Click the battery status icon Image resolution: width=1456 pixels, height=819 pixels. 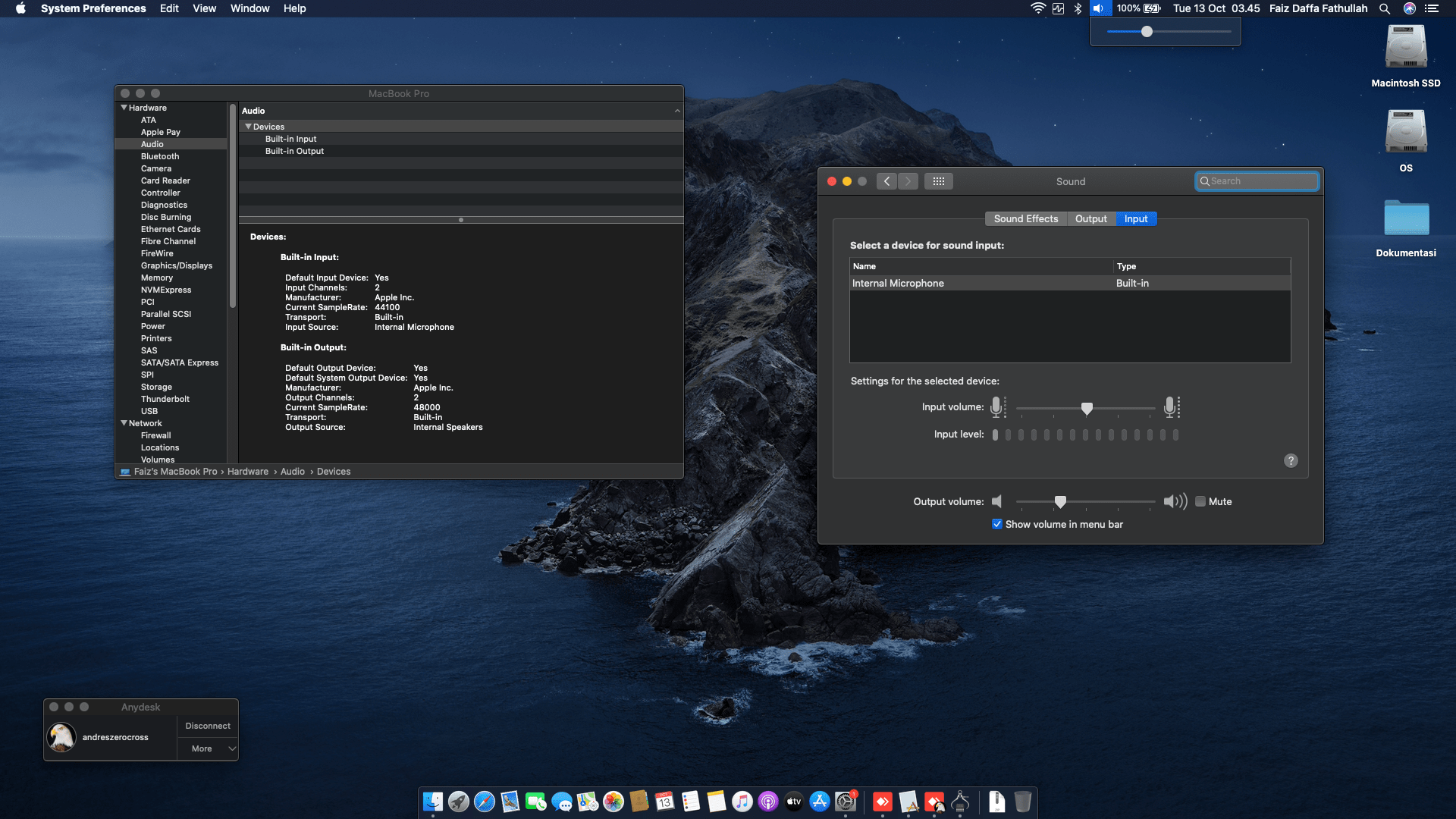click(x=1152, y=8)
